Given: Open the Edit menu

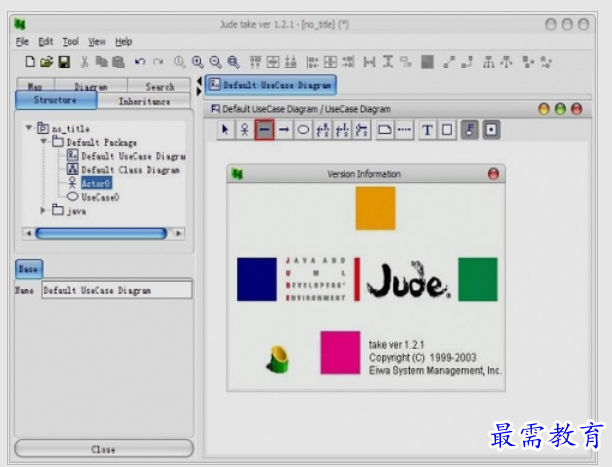Looking at the screenshot, I should pyautogui.click(x=46, y=41).
